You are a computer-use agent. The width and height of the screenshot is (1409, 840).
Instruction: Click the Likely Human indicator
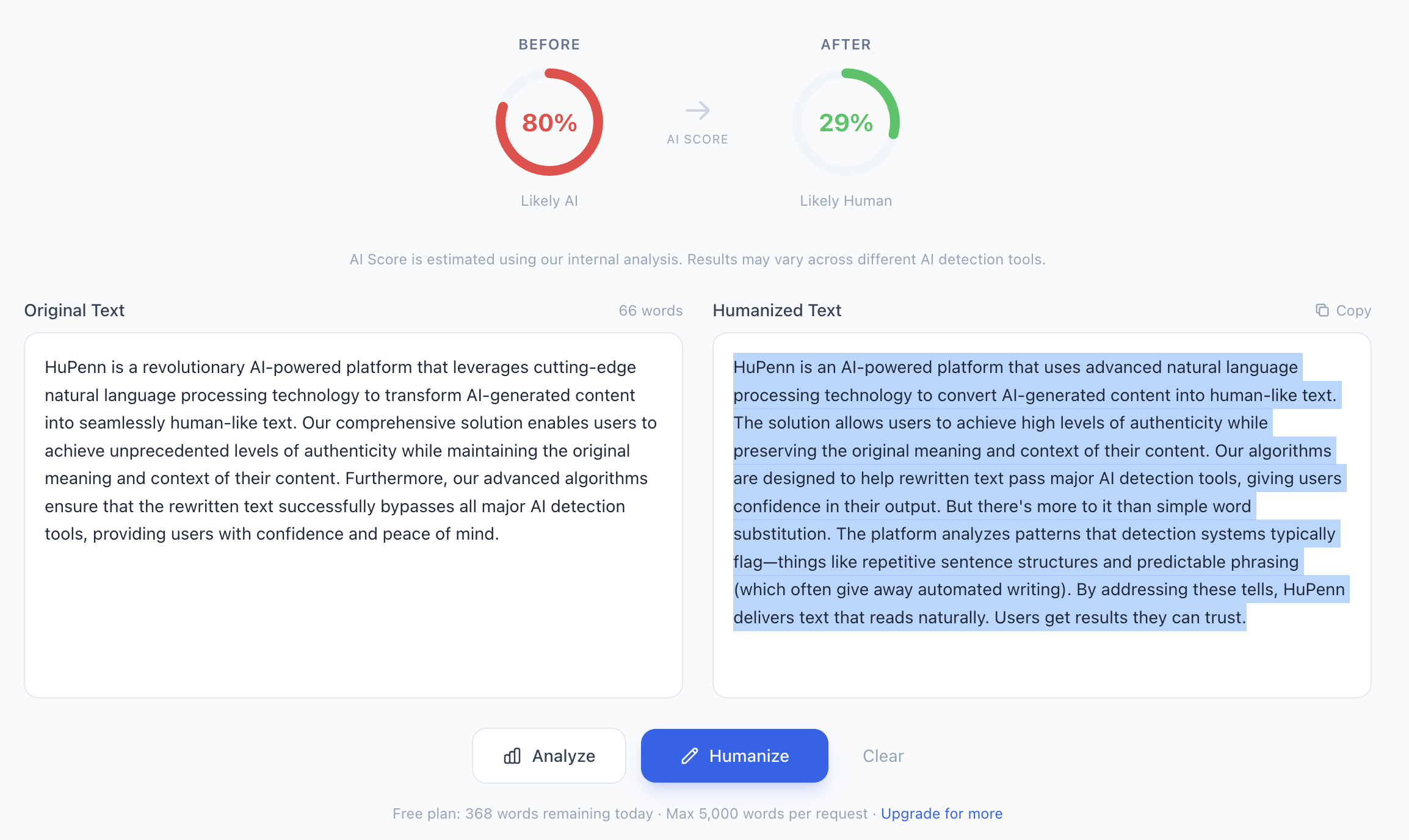(845, 200)
